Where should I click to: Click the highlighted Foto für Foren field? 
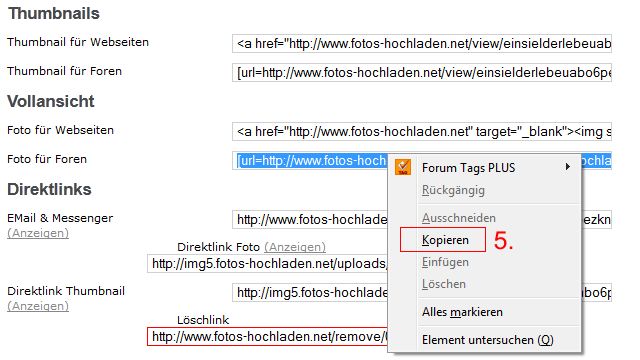click(x=310, y=161)
